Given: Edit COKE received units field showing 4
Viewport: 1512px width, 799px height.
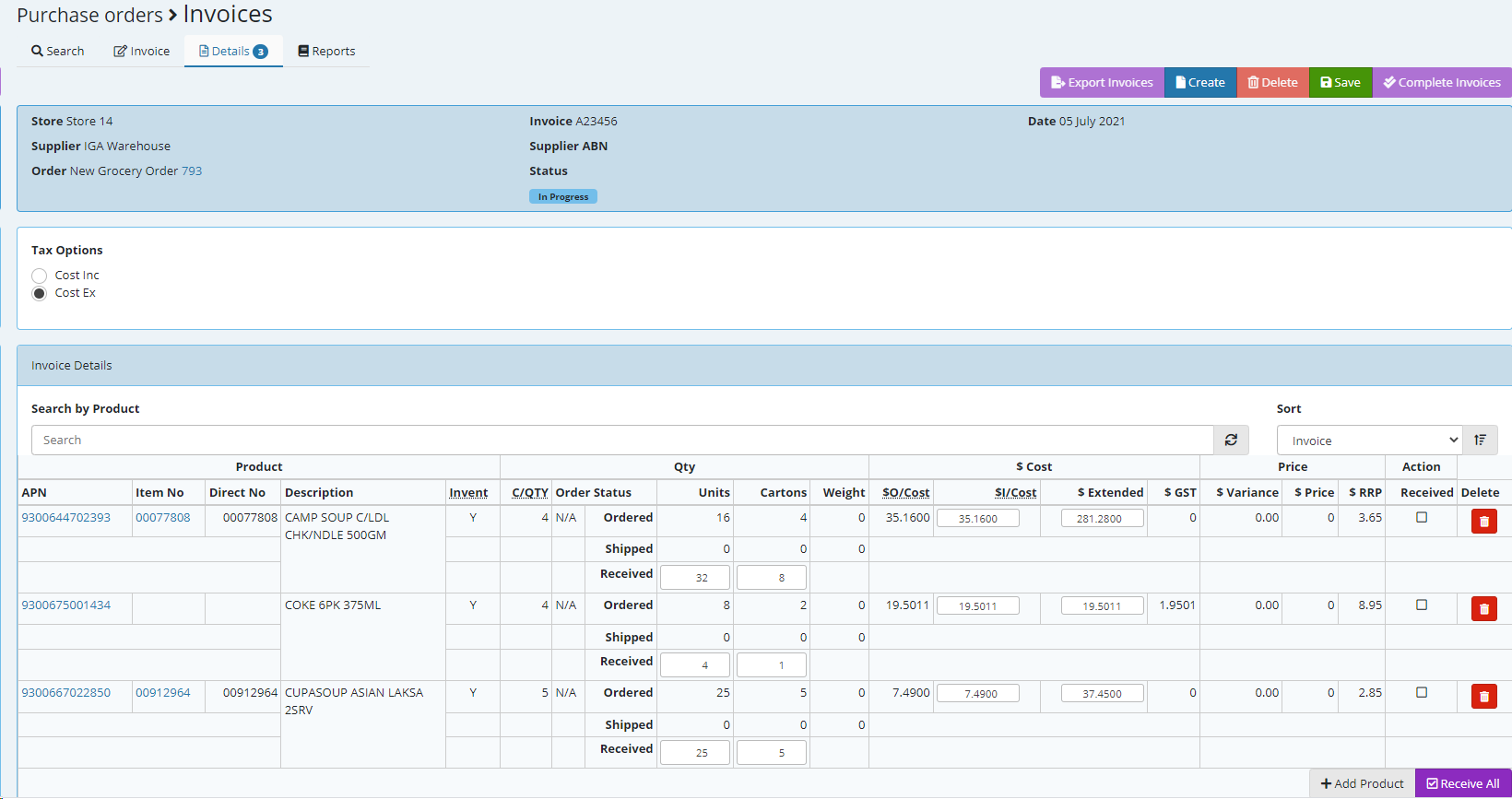Looking at the screenshot, I should (695, 664).
